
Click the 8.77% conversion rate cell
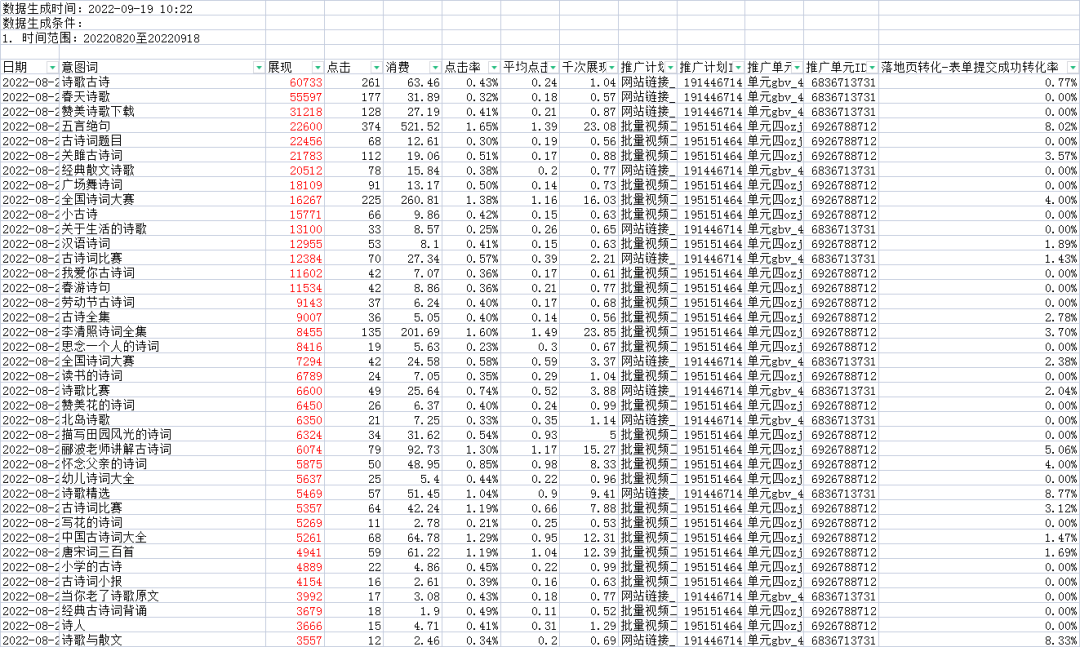[x=1060, y=494]
